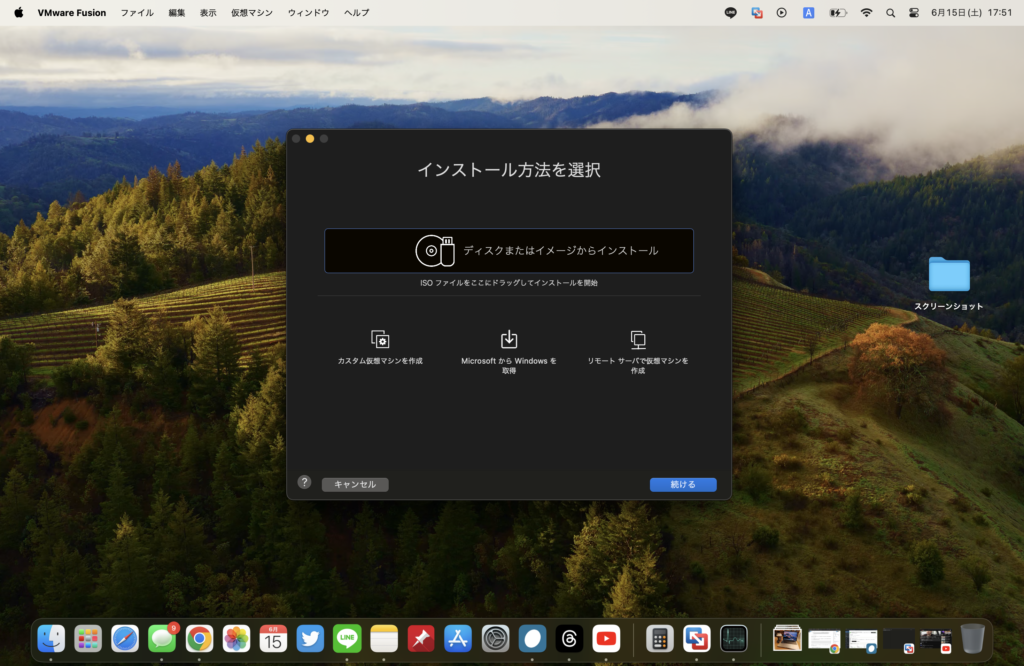Open the 仮想マシン menu

(251, 13)
